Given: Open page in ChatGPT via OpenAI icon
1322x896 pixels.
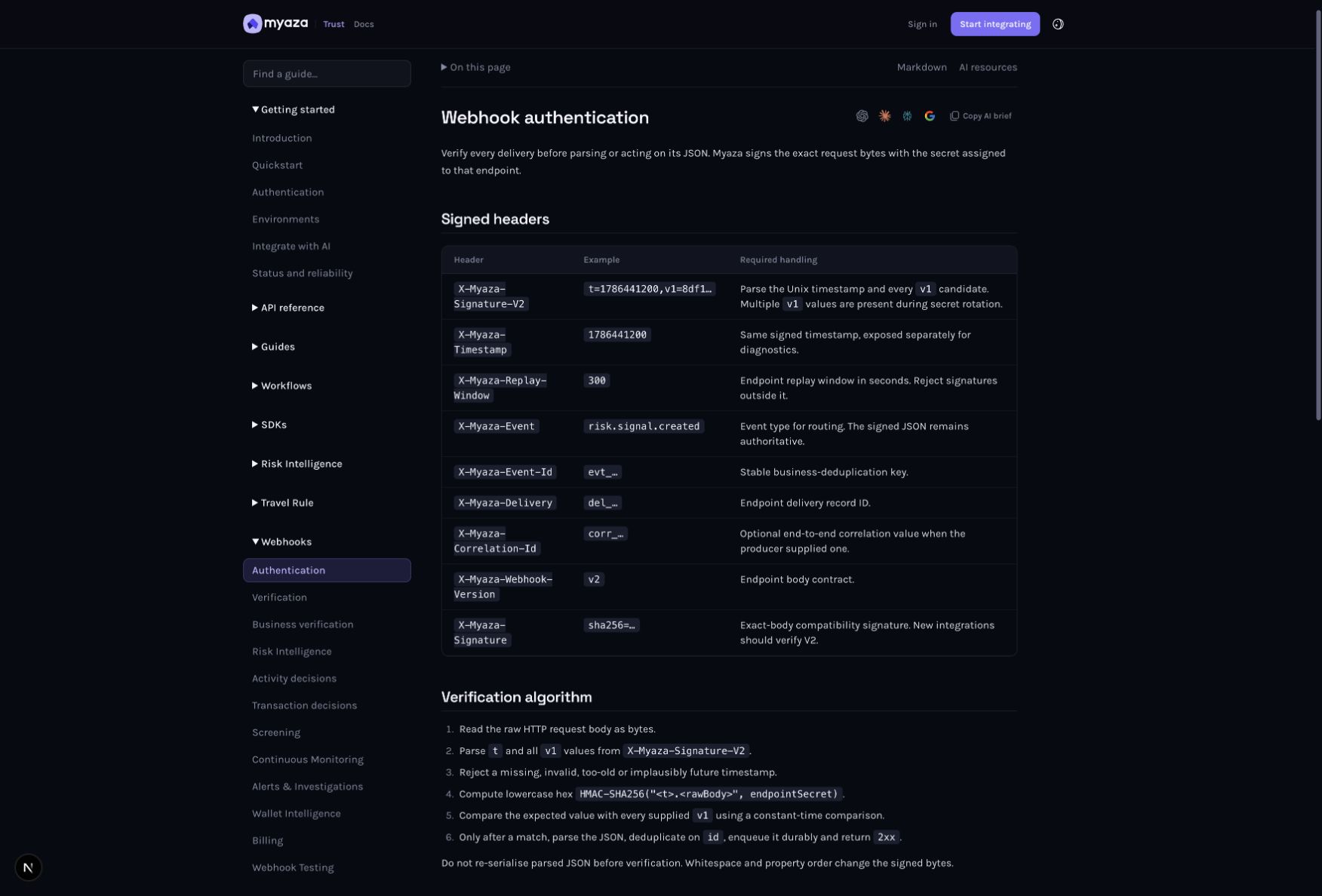Looking at the screenshot, I should tap(862, 116).
